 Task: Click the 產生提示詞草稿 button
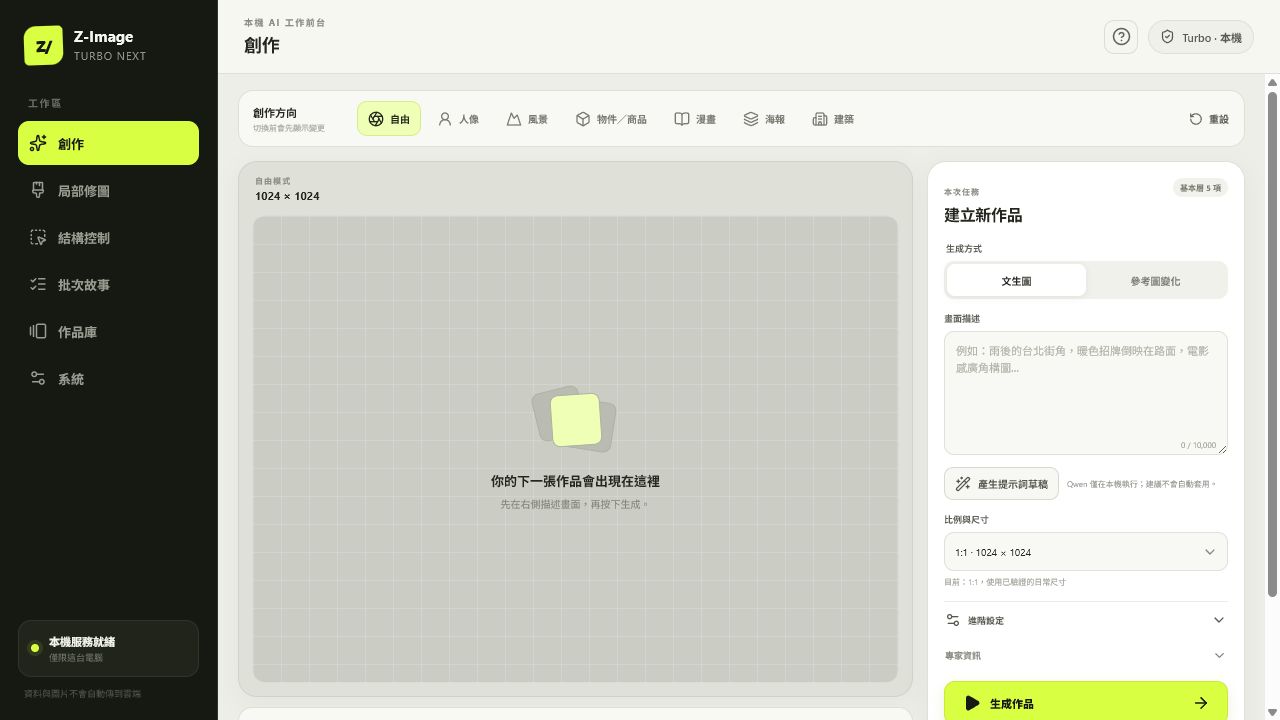point(1001,484)
